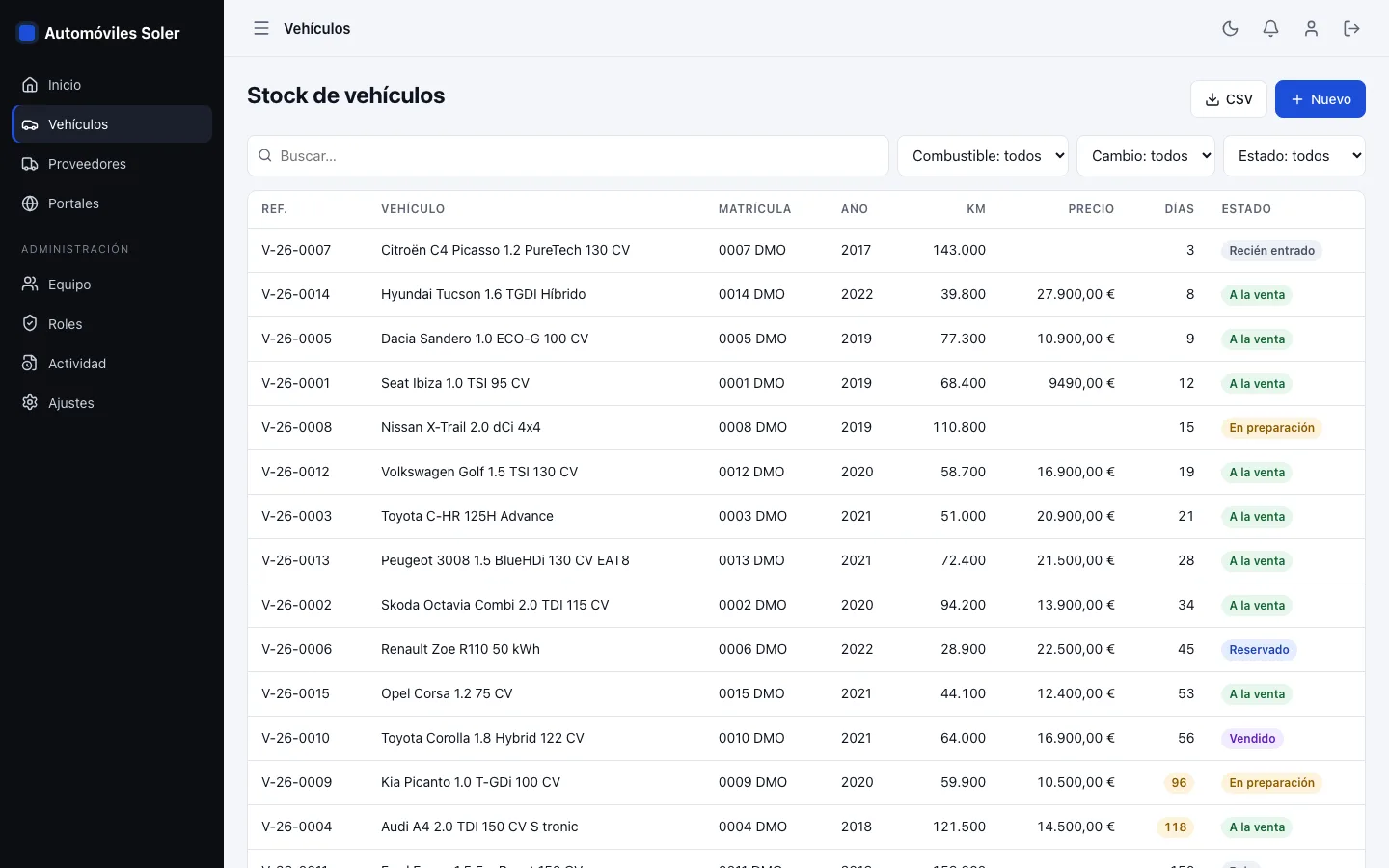
Task: Click Peugeot 3008 1.5 BlueHDi 130 CV EAT8
Action: point(504,560)
